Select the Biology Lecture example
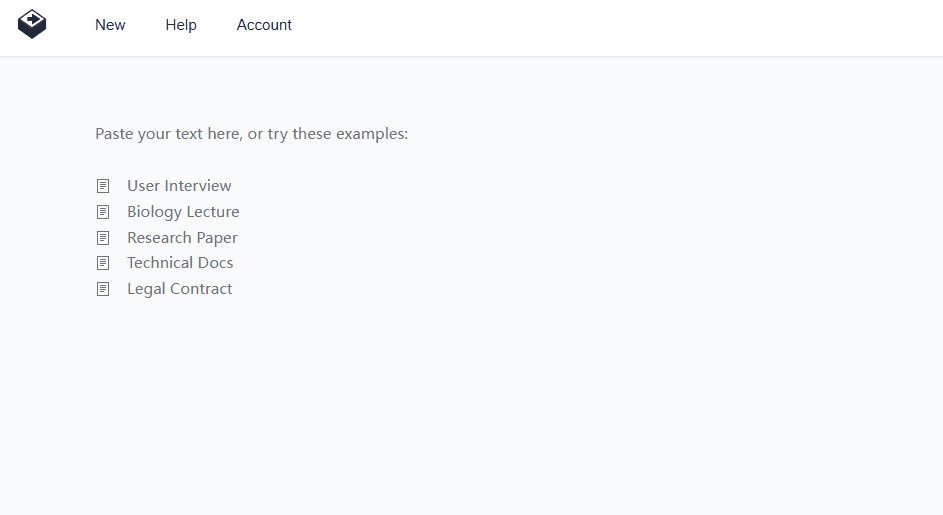 point(183,212)
